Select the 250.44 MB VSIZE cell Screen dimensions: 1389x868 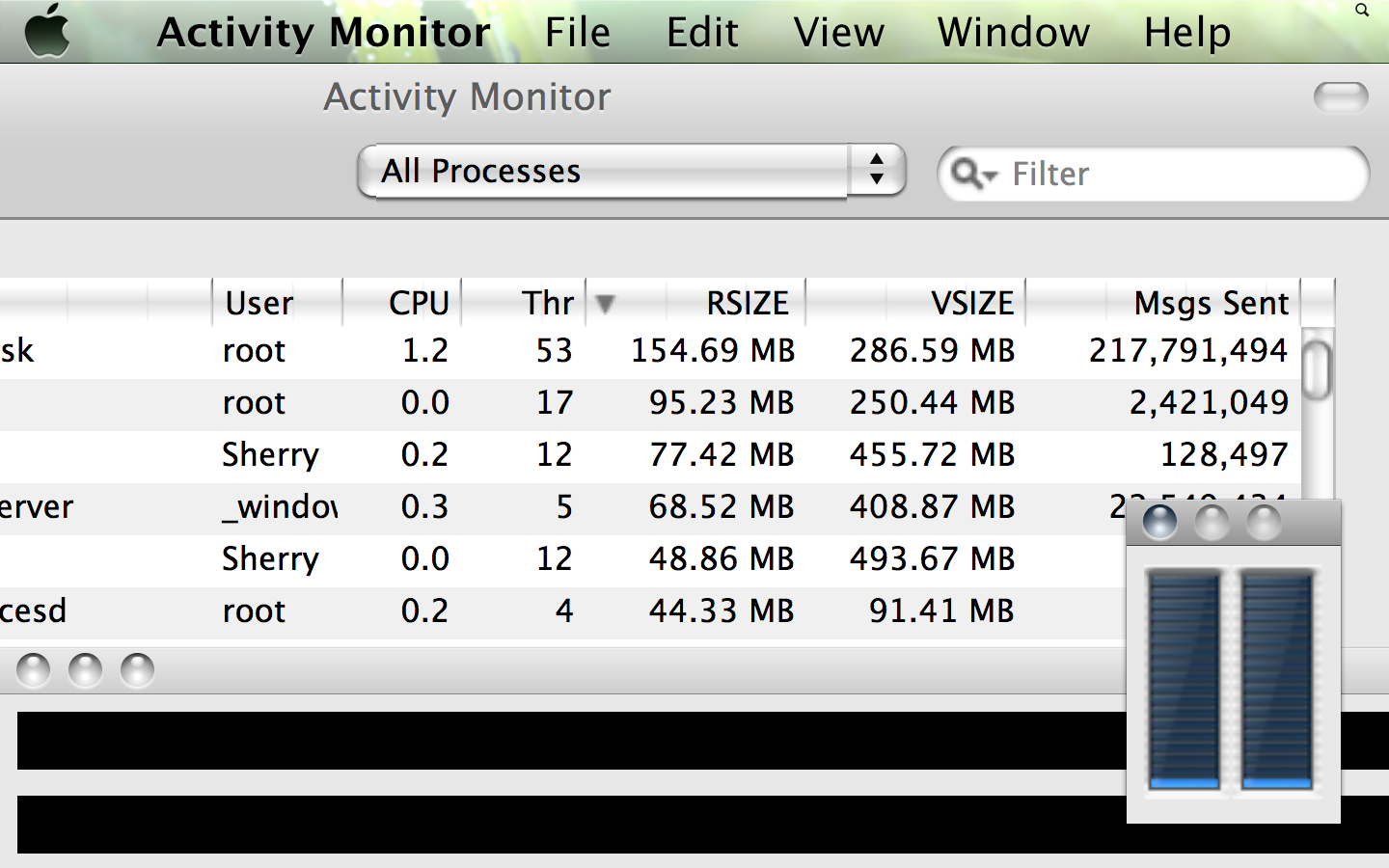point(932,402)
